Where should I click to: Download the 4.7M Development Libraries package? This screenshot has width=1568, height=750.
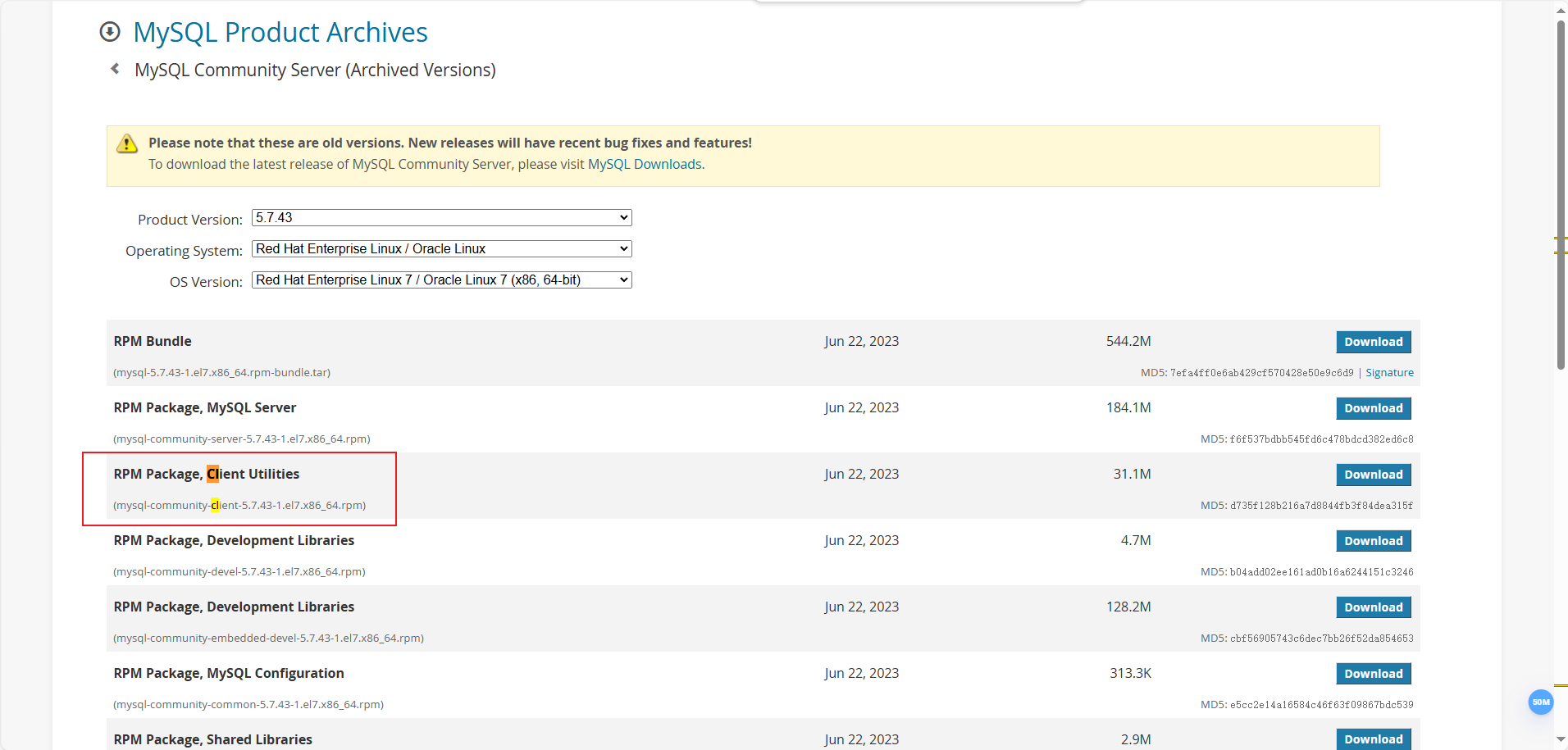point(1373,541)
